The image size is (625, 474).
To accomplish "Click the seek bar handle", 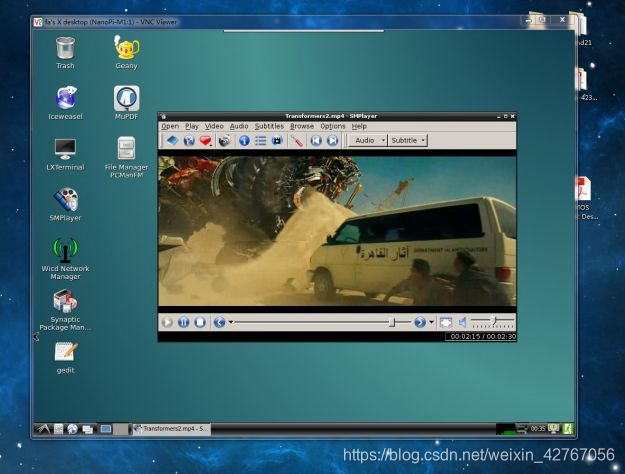I will click(392, 322).
